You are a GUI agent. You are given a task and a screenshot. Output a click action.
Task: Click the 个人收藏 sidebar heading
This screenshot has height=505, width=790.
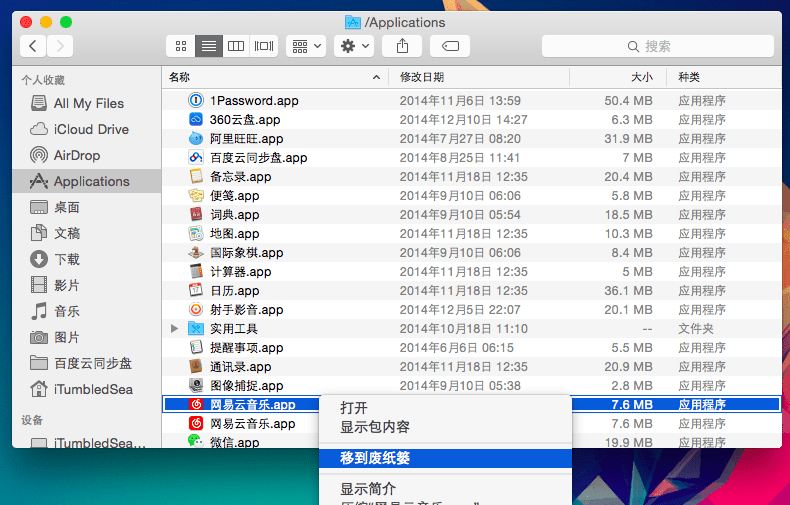[43, 80]
